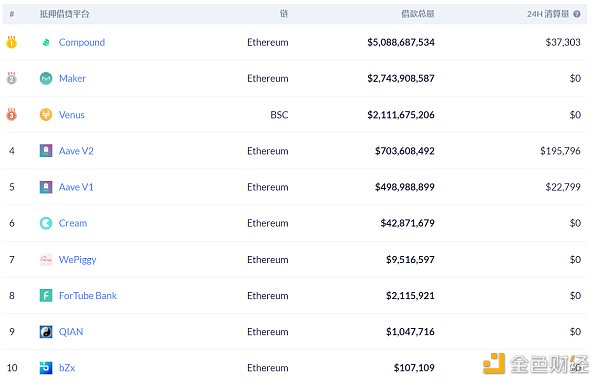Click the 24H liquidation column header
This screenshot has height=385, width=600.
tap(548, 14)
